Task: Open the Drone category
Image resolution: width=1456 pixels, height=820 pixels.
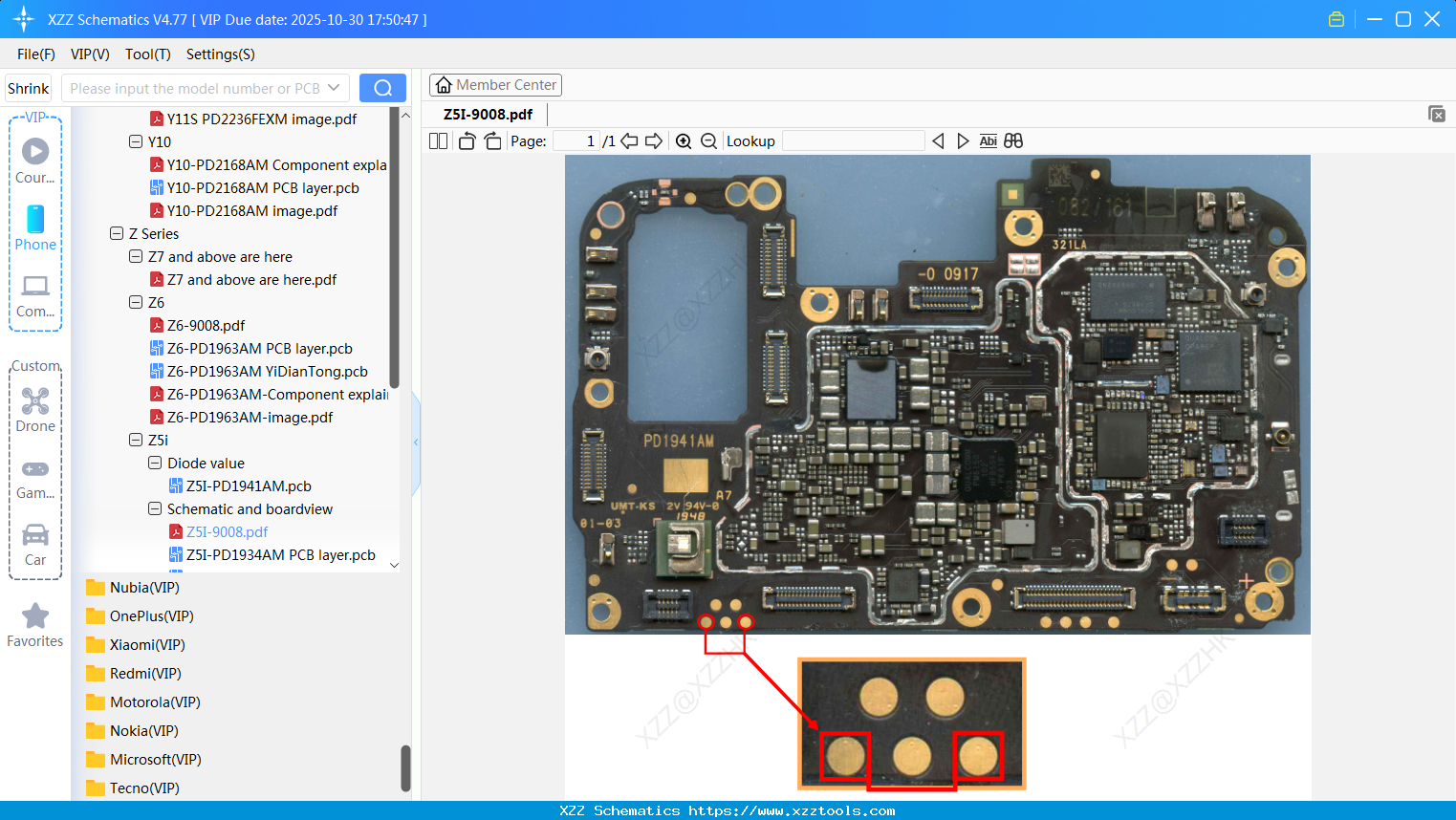Action: tap(35, 409)
